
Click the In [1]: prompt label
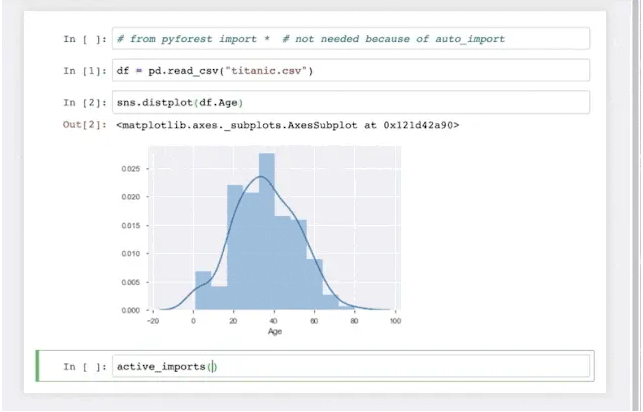(x=85, y=71)
